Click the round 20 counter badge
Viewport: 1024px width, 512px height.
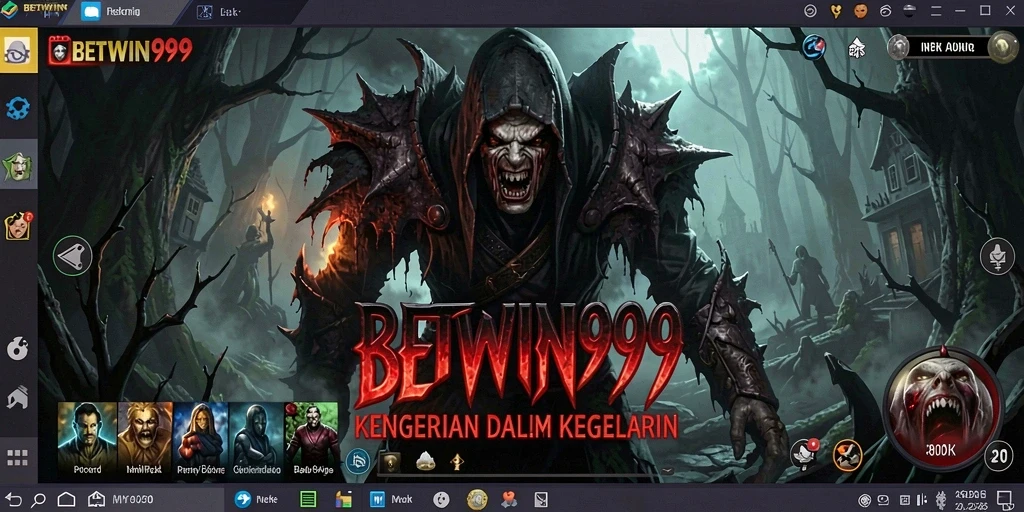pyautogui.click(x=999, y=456)
